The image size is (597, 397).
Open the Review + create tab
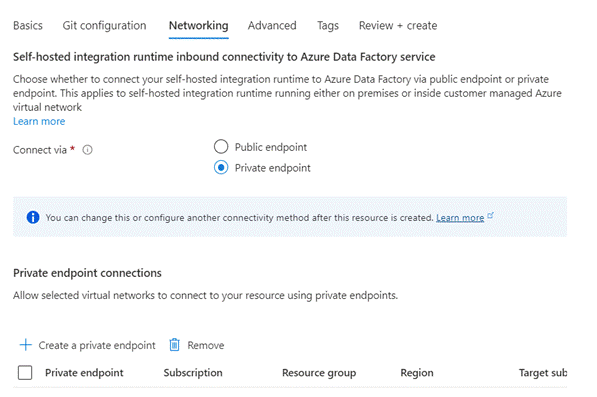click(x=398, y=26)
